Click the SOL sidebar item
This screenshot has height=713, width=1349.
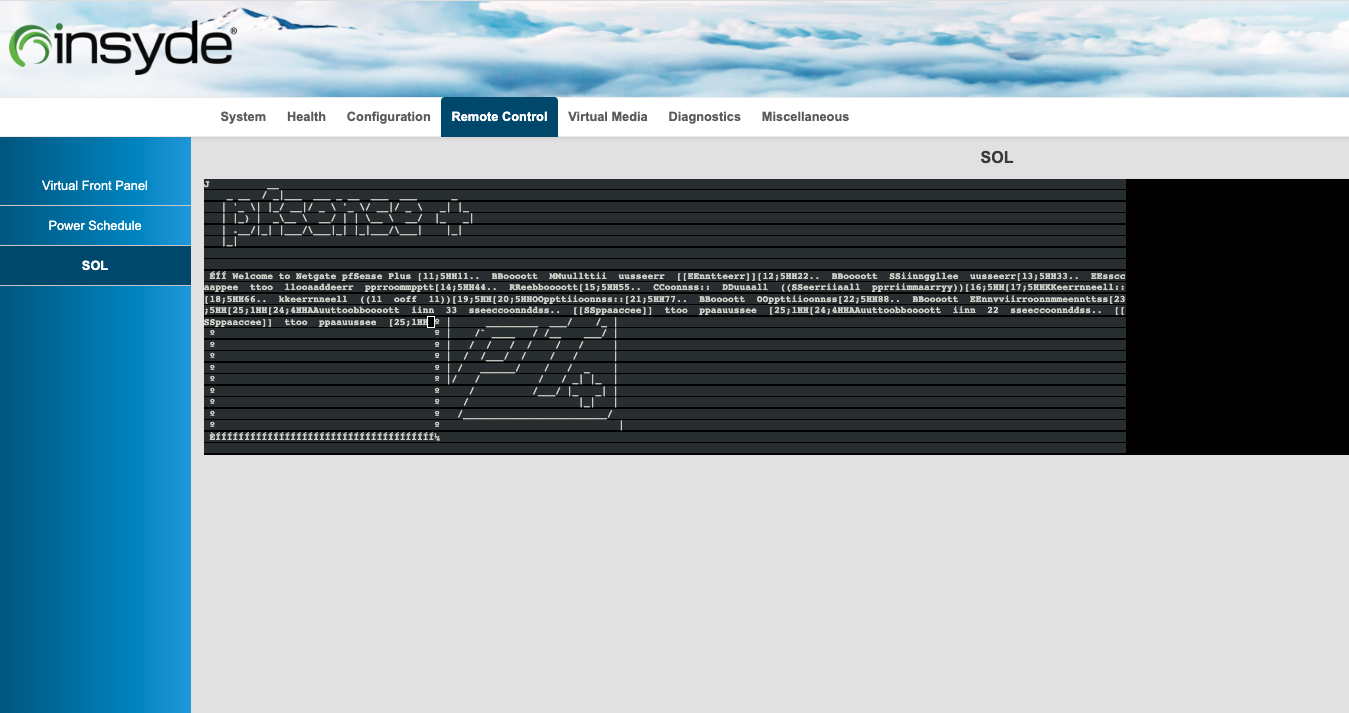click(95, 266)
